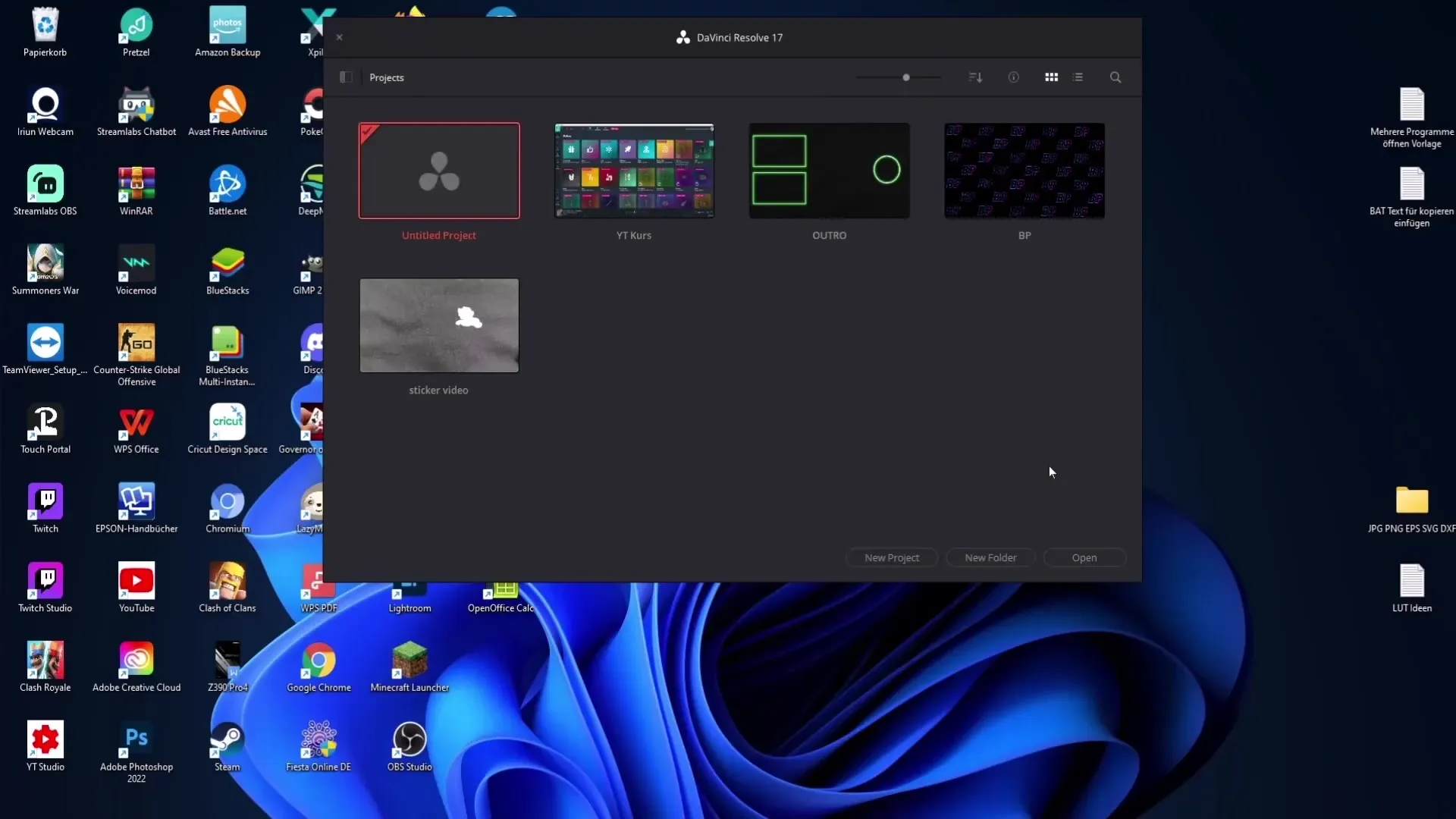Screen dimensions: 1456x819
Task: Select the OpenOffice Calc desktop icon
Action: pyautogui.click(x=501, y=599)
